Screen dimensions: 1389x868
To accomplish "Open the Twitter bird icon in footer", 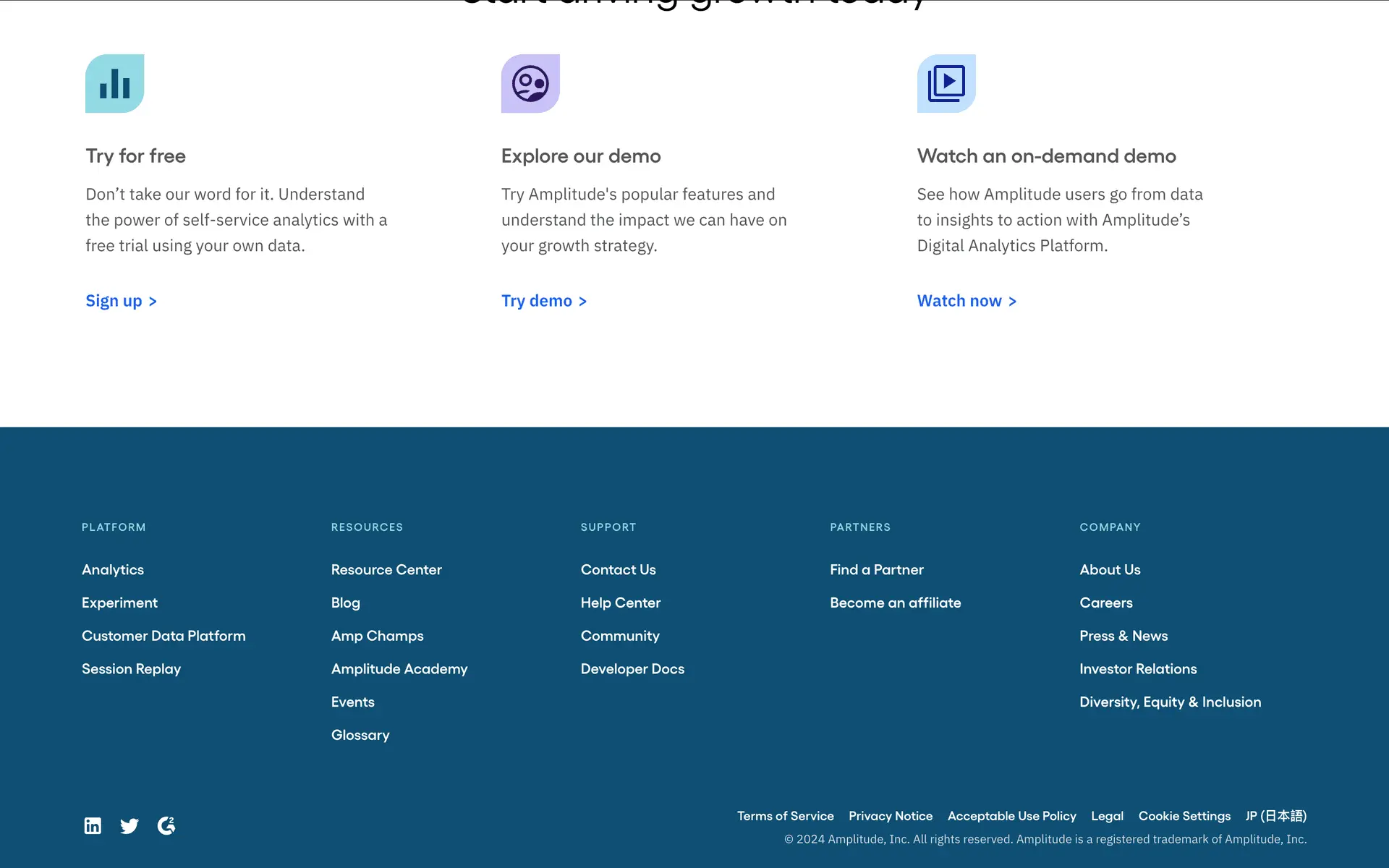I will (129, 825).
